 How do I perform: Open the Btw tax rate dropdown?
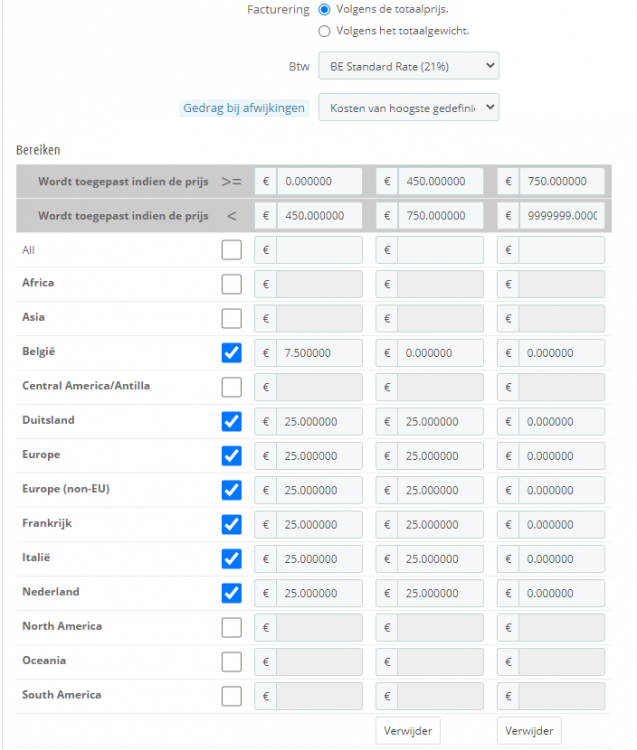[408, 66]
